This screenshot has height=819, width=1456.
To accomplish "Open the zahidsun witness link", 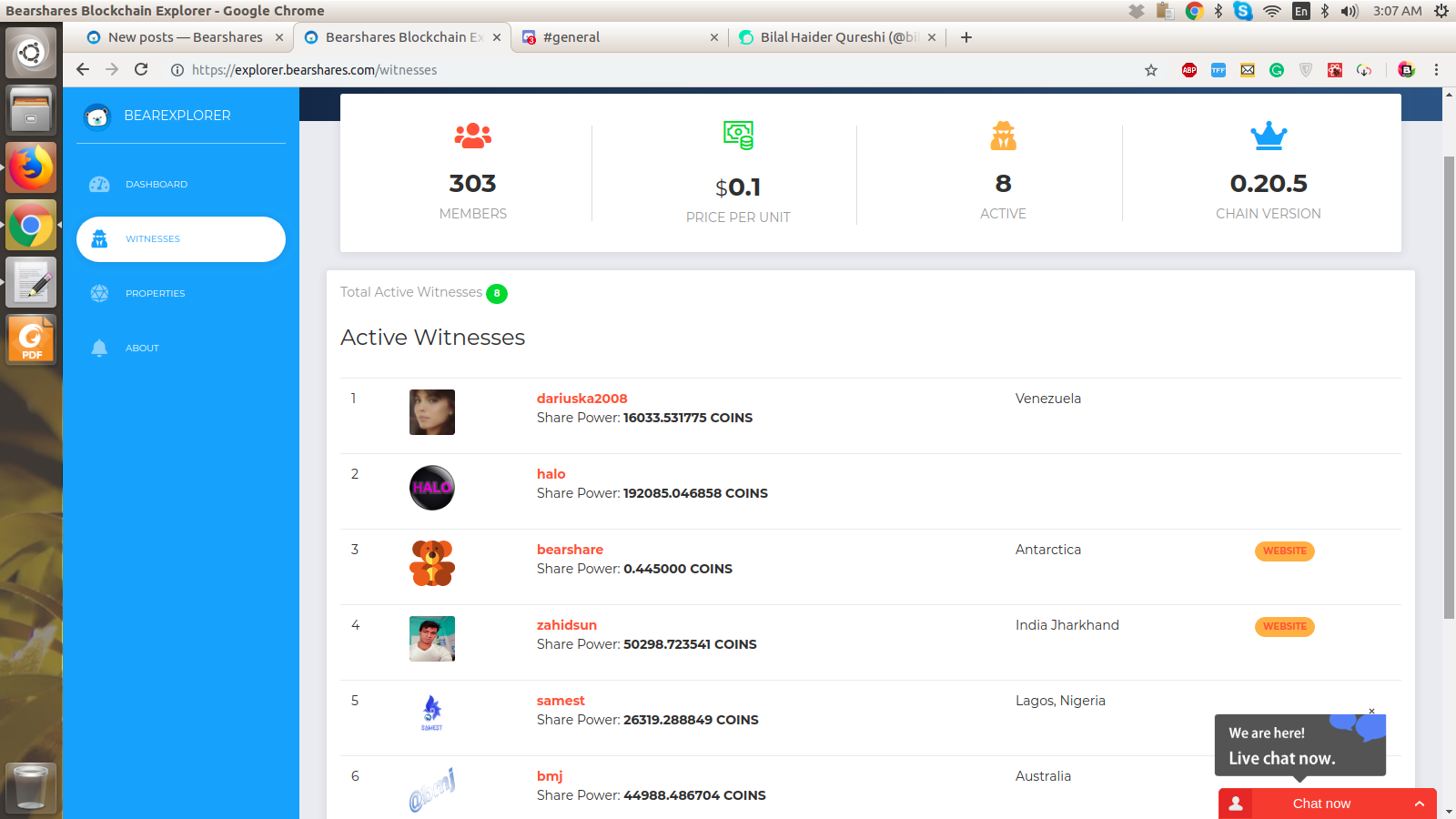I will point(567,625).
